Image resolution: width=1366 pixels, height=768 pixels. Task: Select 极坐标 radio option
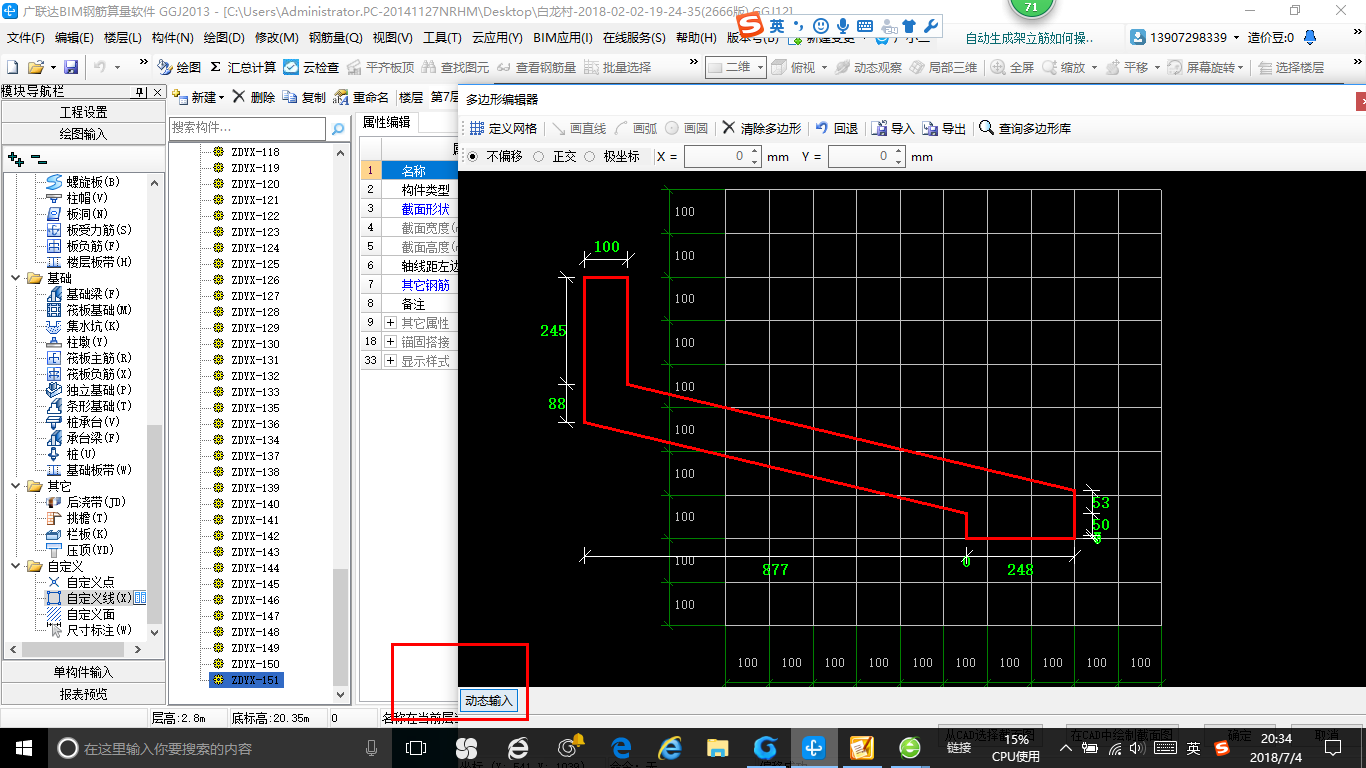[x=589, y=156]
